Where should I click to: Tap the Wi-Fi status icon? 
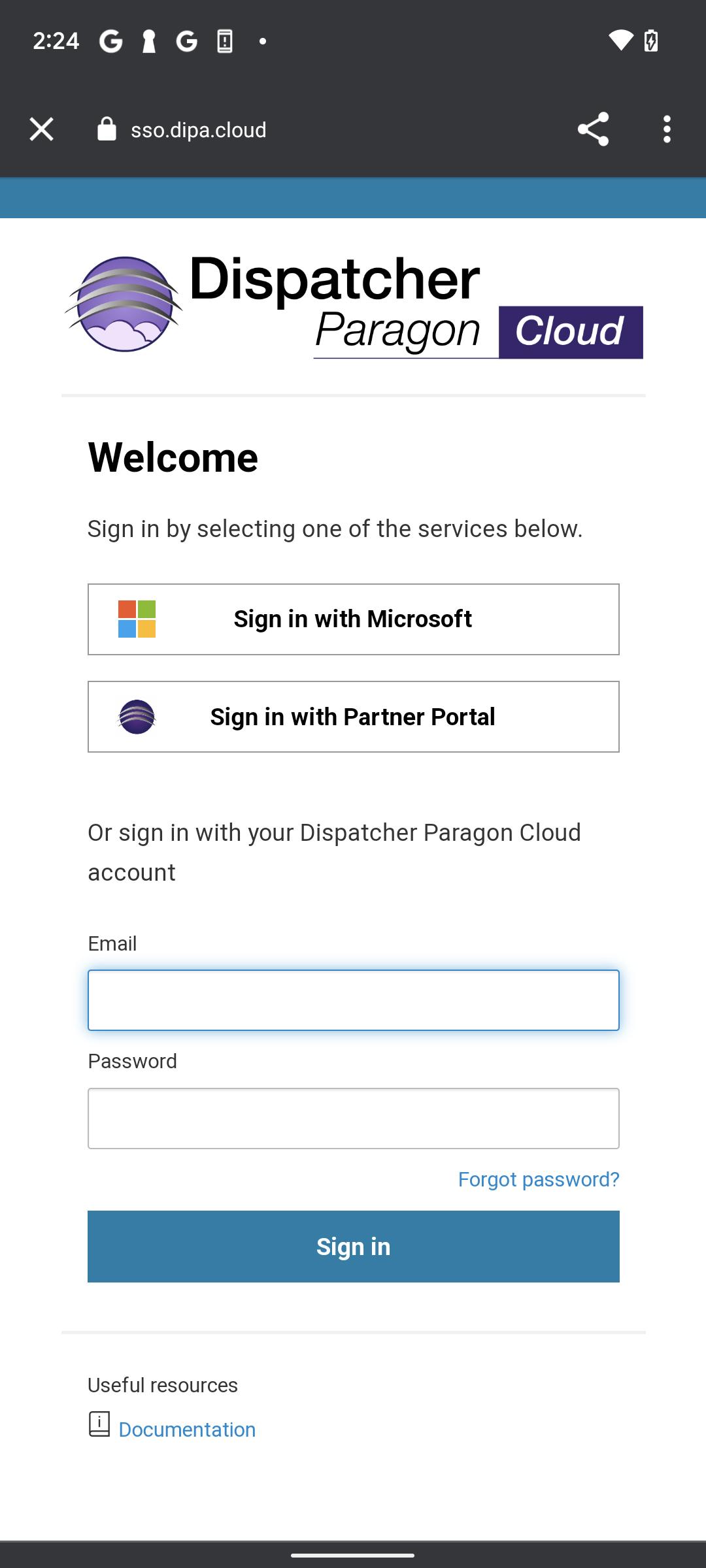point(621,41)
